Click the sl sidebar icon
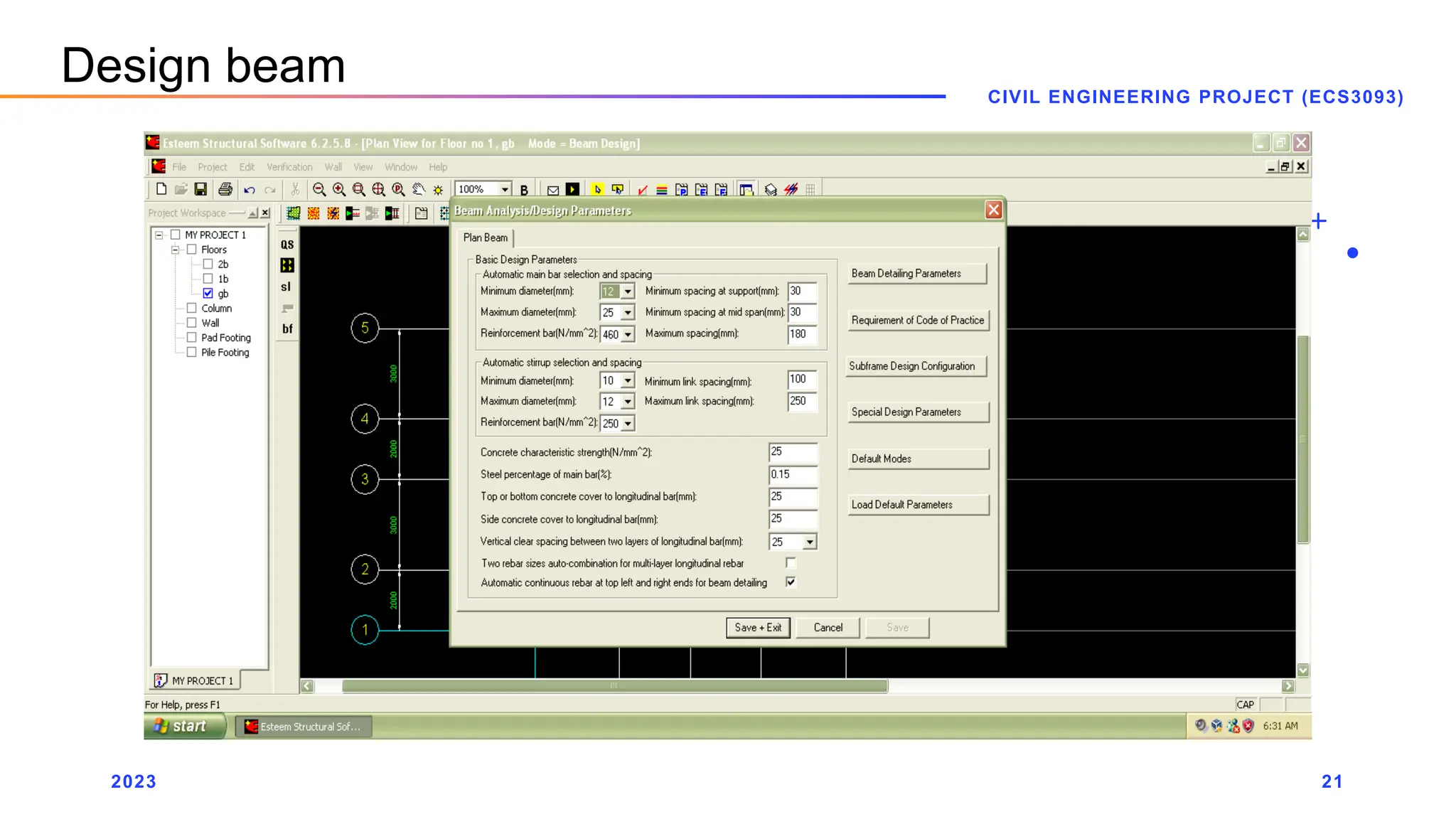Viewport: 1456px width, 819px height. [286, 287]
